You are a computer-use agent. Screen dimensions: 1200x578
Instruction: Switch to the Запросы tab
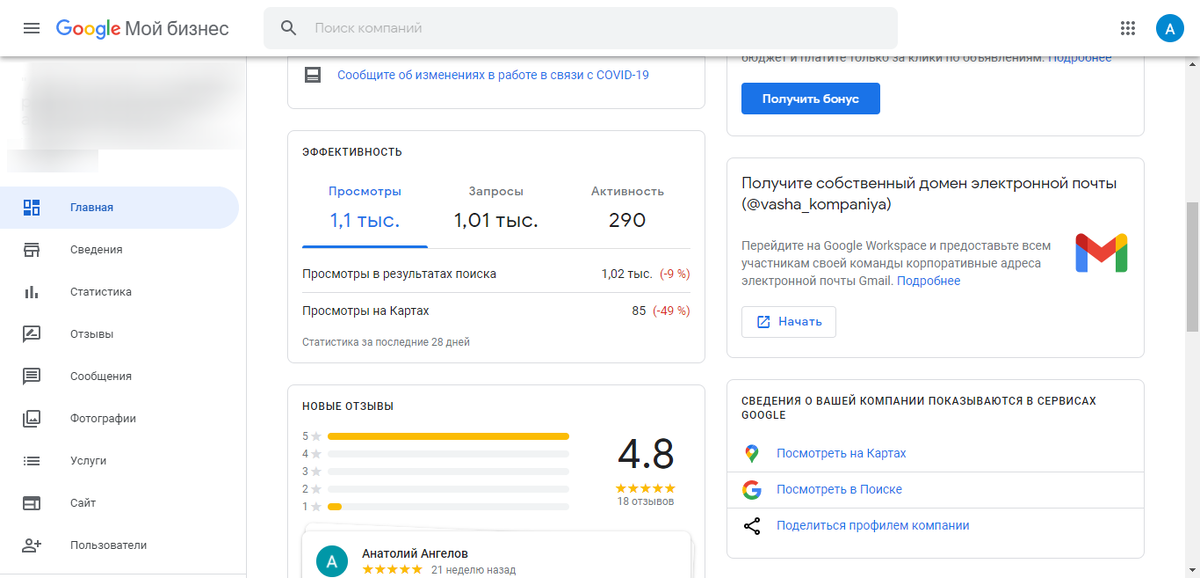tap(496, 207)
